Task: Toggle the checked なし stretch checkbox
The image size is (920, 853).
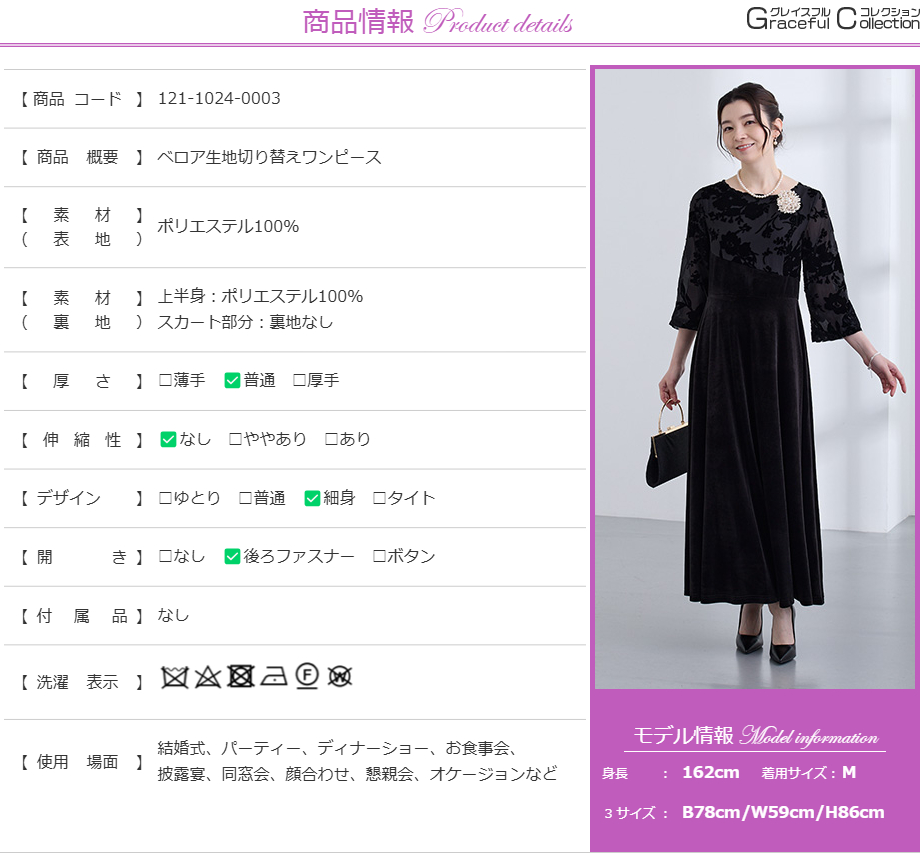Action: (x=168, y=439)
